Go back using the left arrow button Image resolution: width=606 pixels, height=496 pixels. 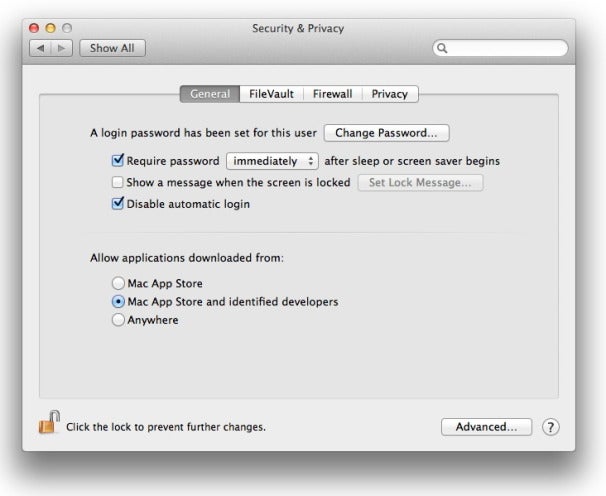click(40, 48)
